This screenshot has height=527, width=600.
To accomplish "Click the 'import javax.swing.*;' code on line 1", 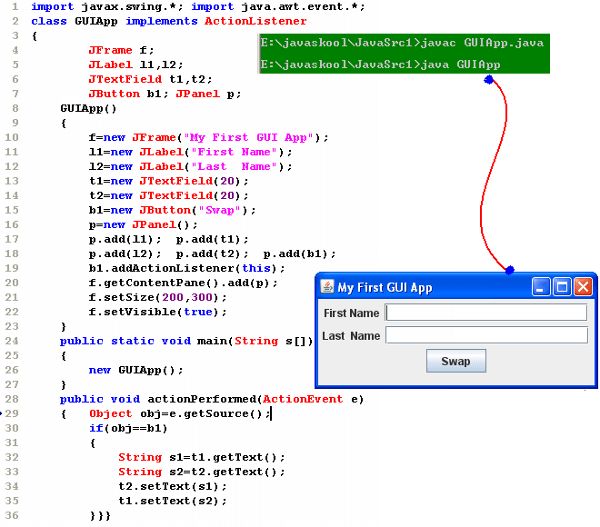I will click(108, 7).
